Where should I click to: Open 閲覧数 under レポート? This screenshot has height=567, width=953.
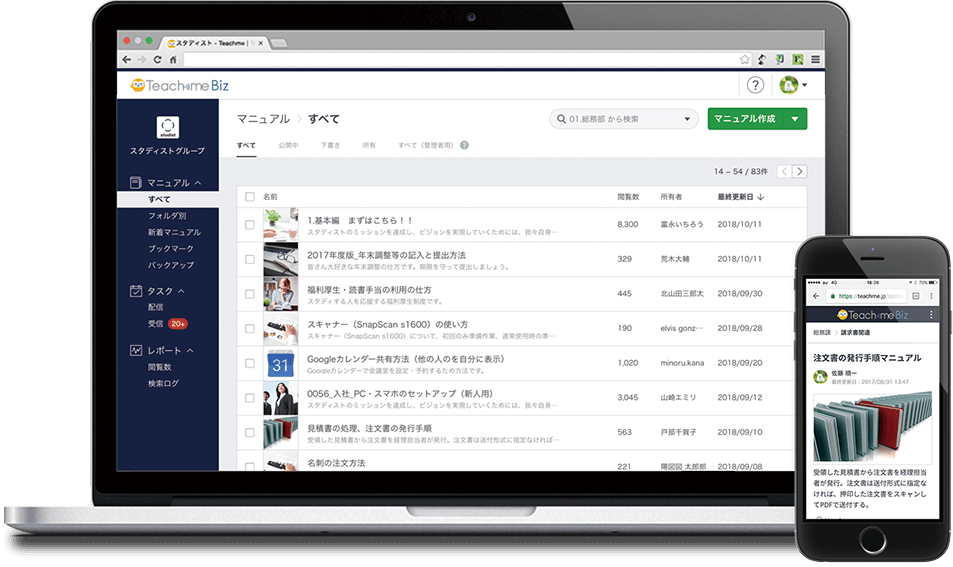click(x=159, y=367)
